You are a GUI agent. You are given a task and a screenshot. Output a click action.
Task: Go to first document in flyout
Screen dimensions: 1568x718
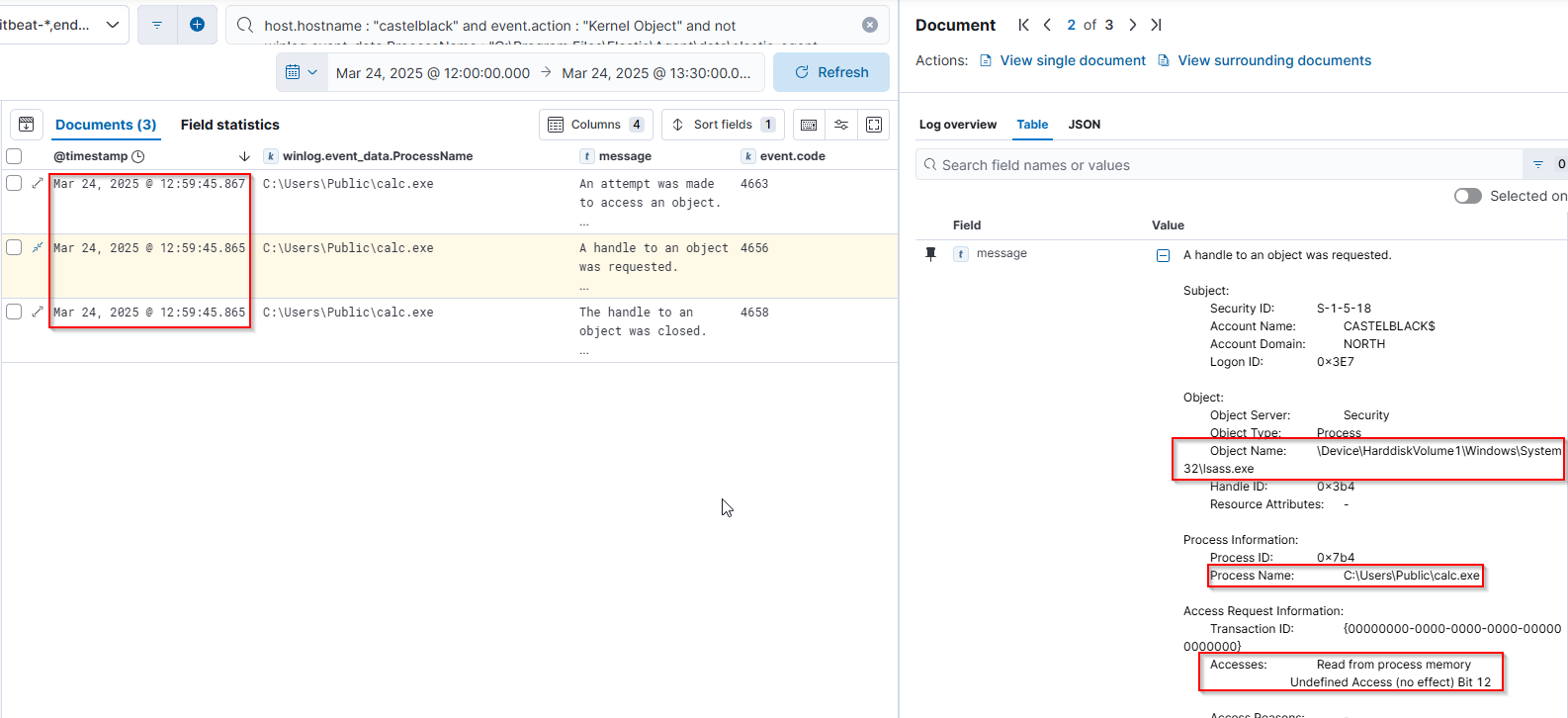click(x=1023, y=25)
